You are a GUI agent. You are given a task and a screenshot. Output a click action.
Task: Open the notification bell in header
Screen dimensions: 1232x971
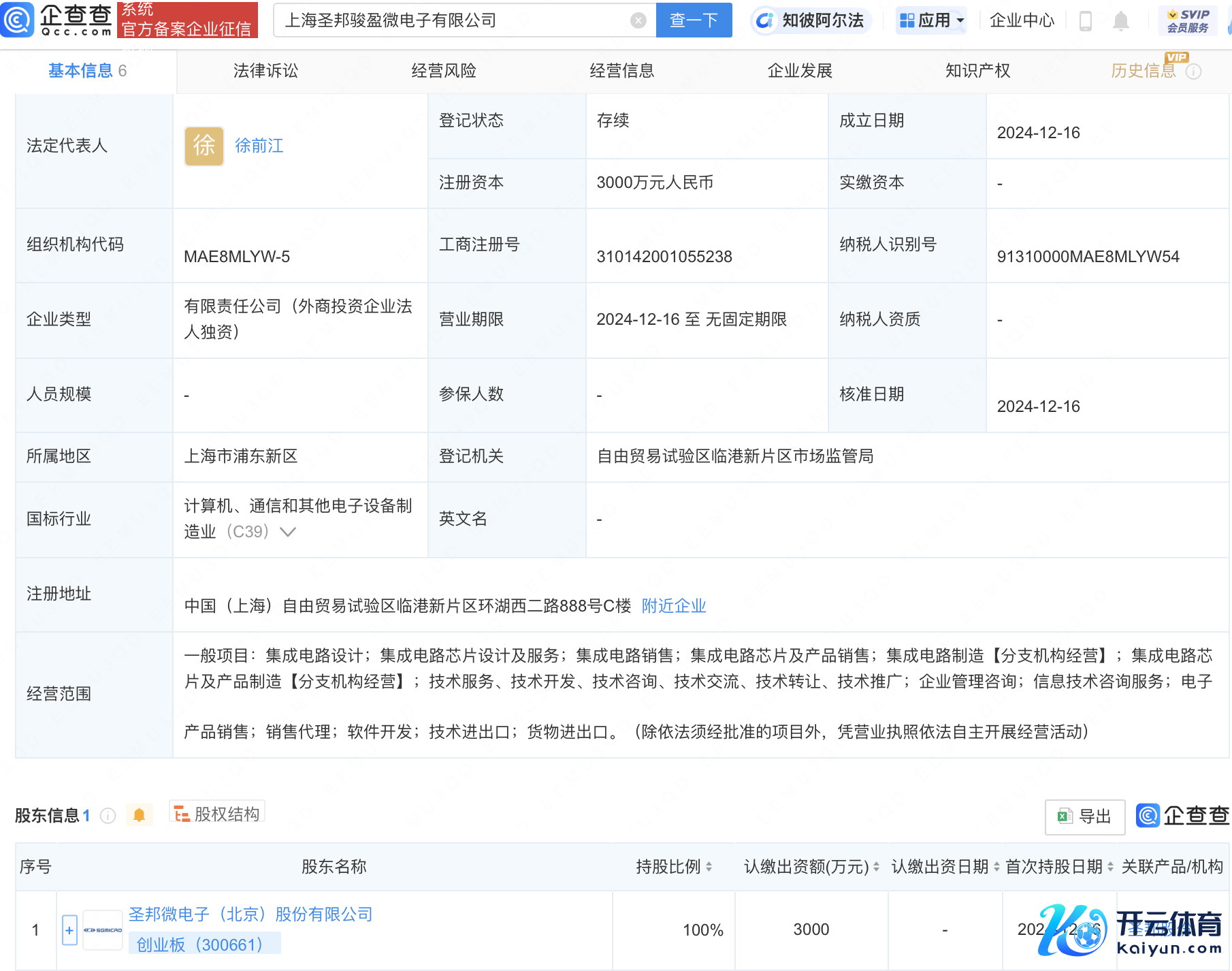pos(1120,21)
